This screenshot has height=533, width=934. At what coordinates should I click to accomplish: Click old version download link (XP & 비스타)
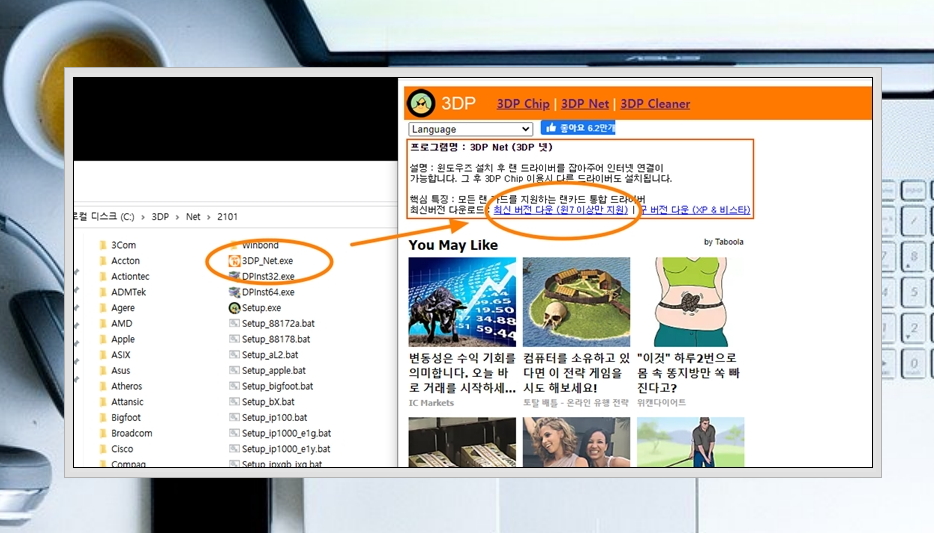695,210
